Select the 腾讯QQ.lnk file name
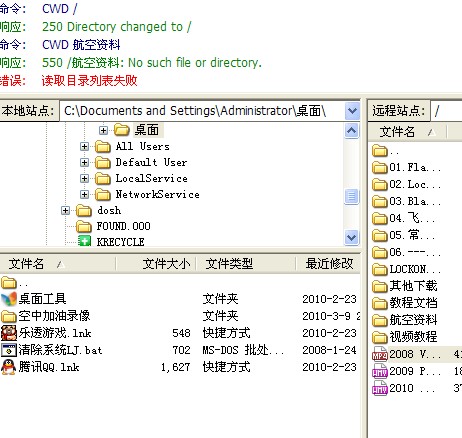The width and height of the screenshot is (462, 438). coord(49,367)
